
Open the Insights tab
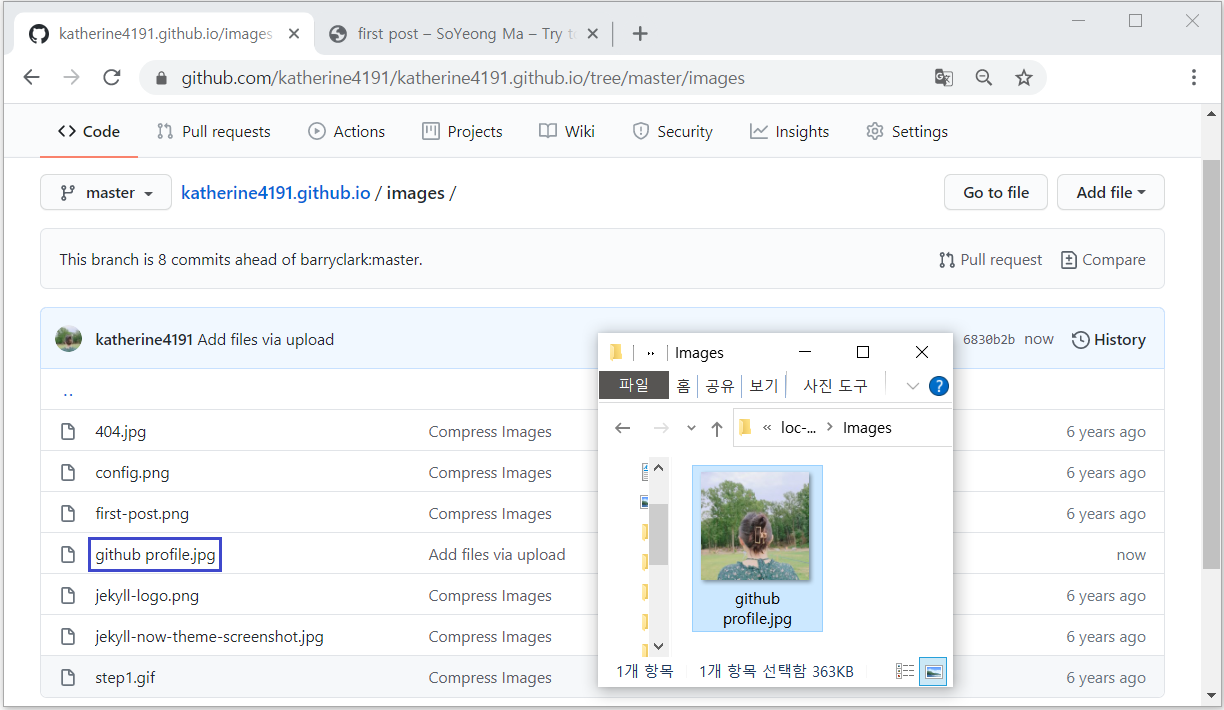pos(790,131)
